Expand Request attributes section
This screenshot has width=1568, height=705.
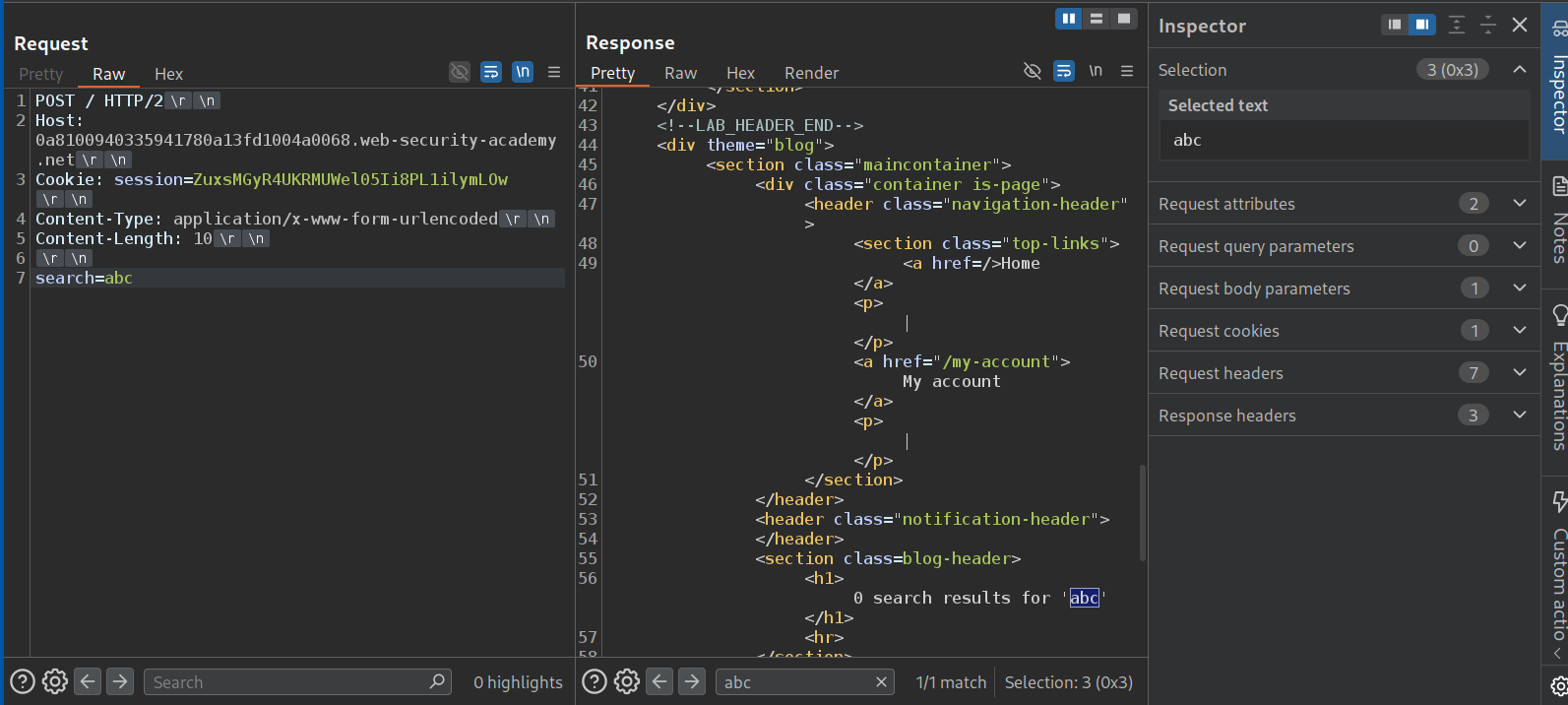coord(1519,204)
